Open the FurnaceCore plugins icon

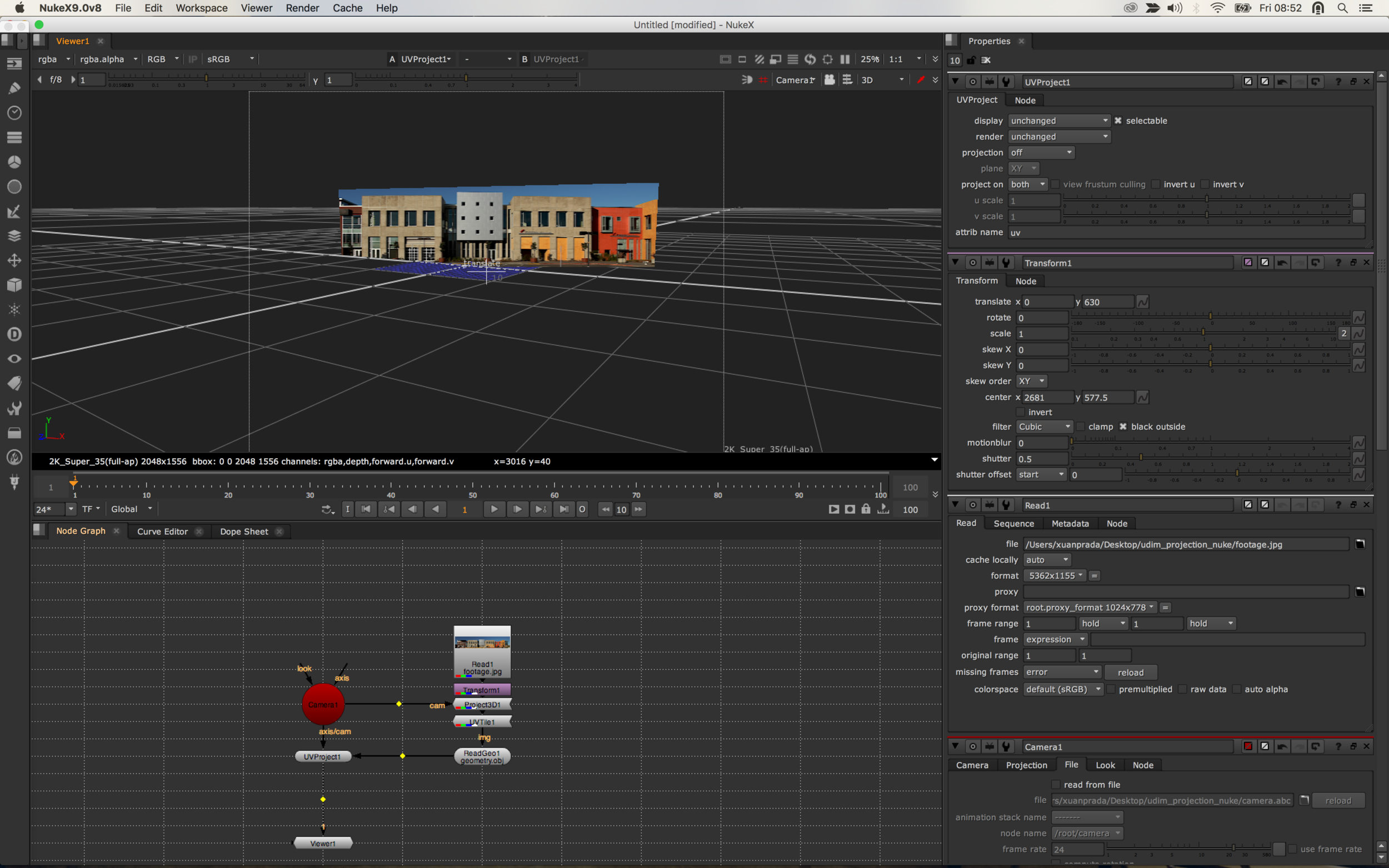pyautogui.click(x=14, y=458)
